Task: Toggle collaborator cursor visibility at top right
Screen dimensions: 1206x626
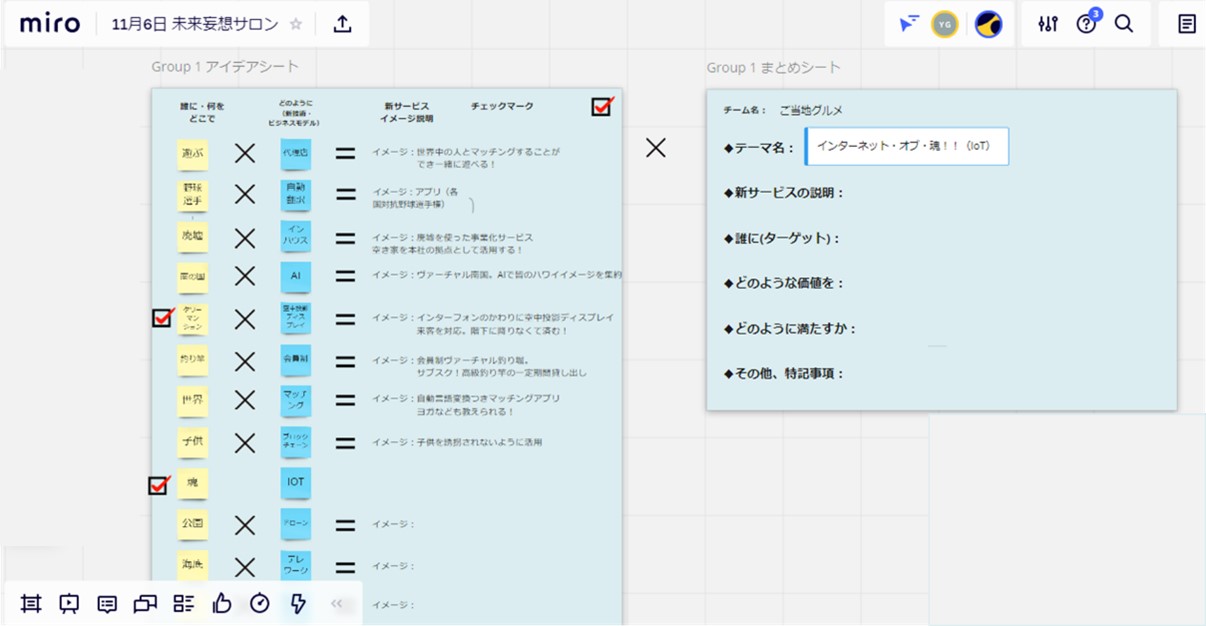Action: coord(908,23)
